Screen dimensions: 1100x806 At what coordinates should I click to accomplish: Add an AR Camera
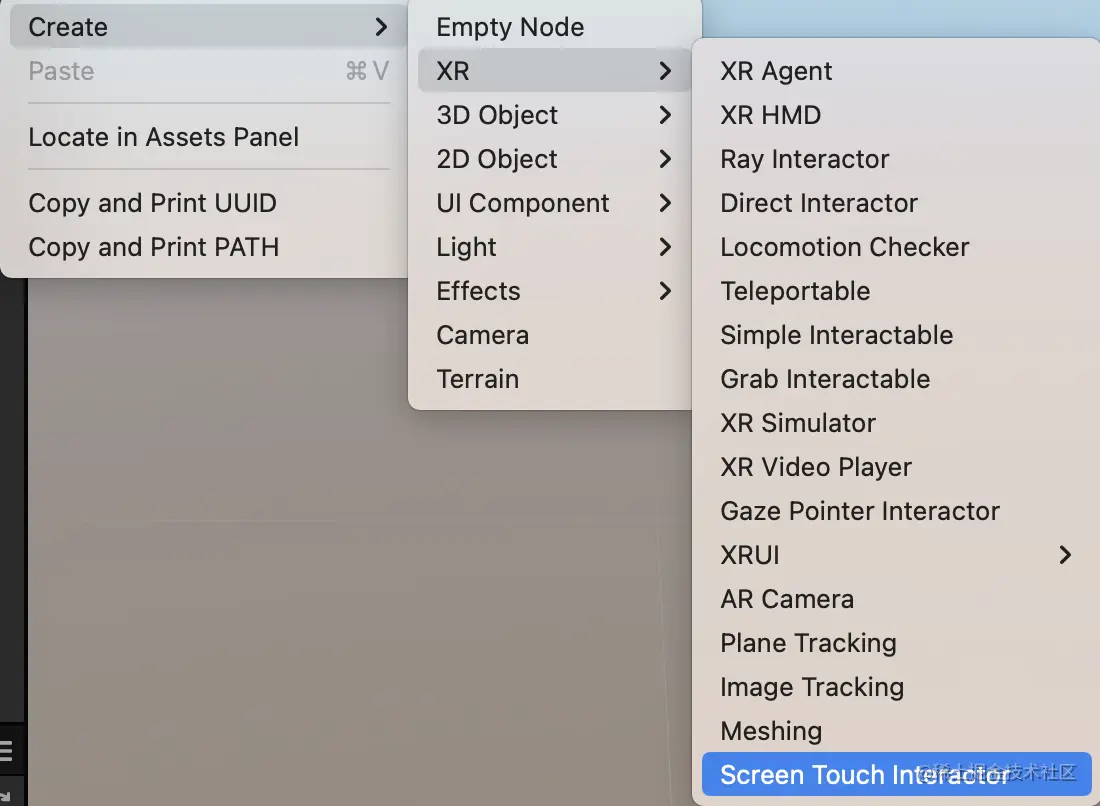click(x=787, y=599)
